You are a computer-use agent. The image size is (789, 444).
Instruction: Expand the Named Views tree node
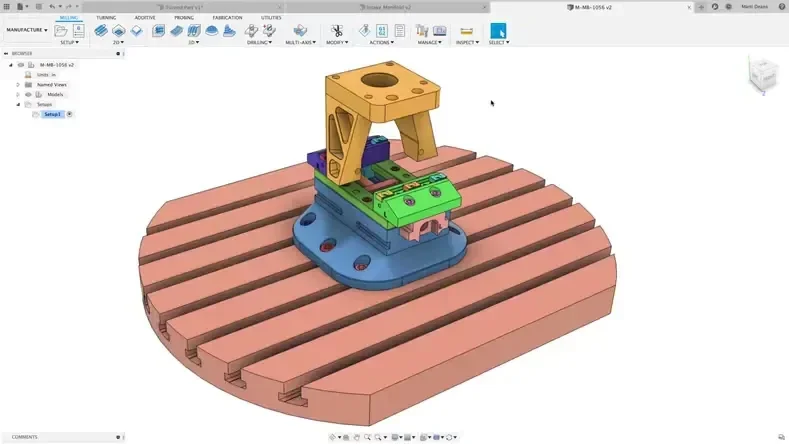(18, 85)
